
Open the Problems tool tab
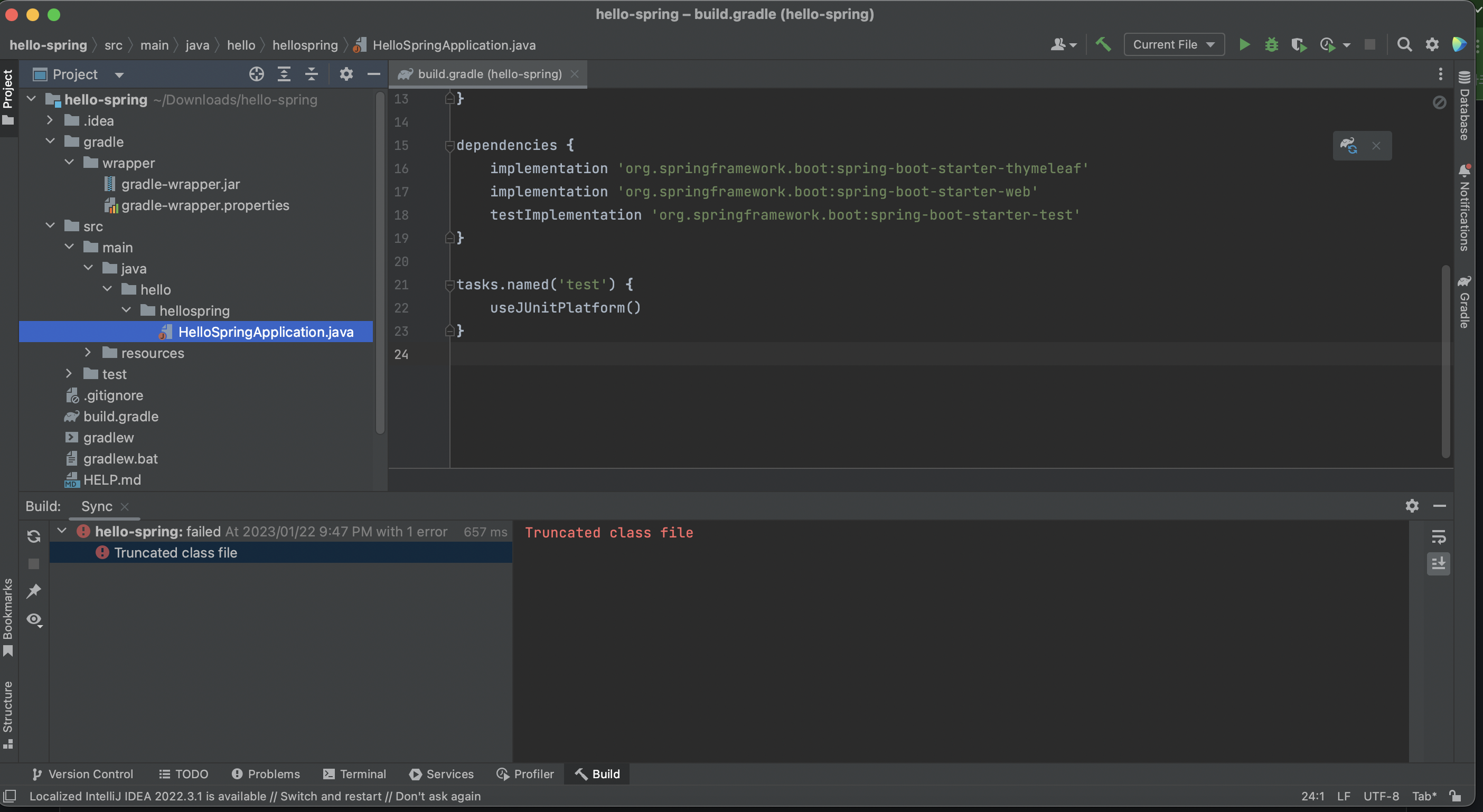266,774
